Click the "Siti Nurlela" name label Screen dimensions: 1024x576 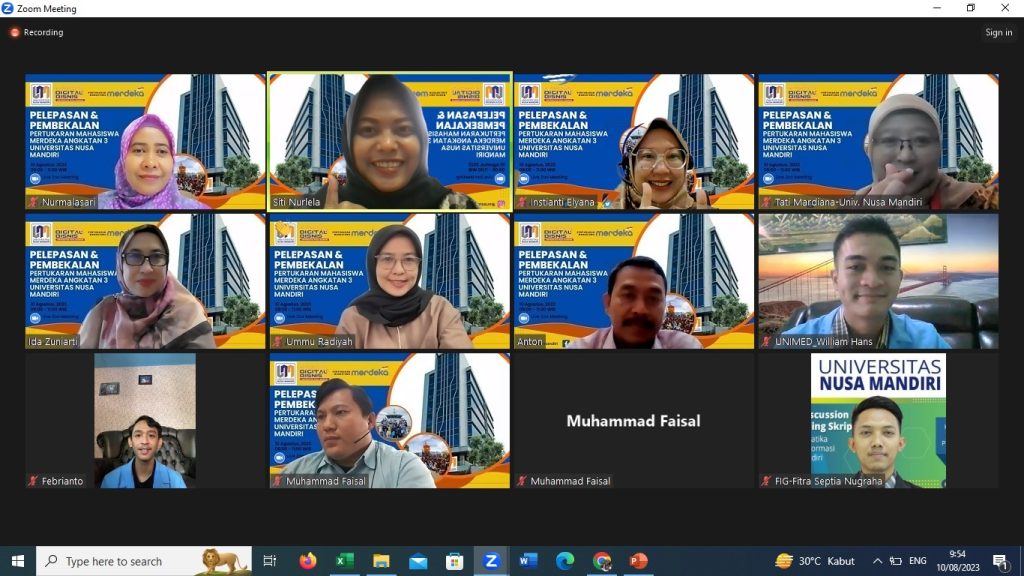pyautogui.click(x=296, y=202)
